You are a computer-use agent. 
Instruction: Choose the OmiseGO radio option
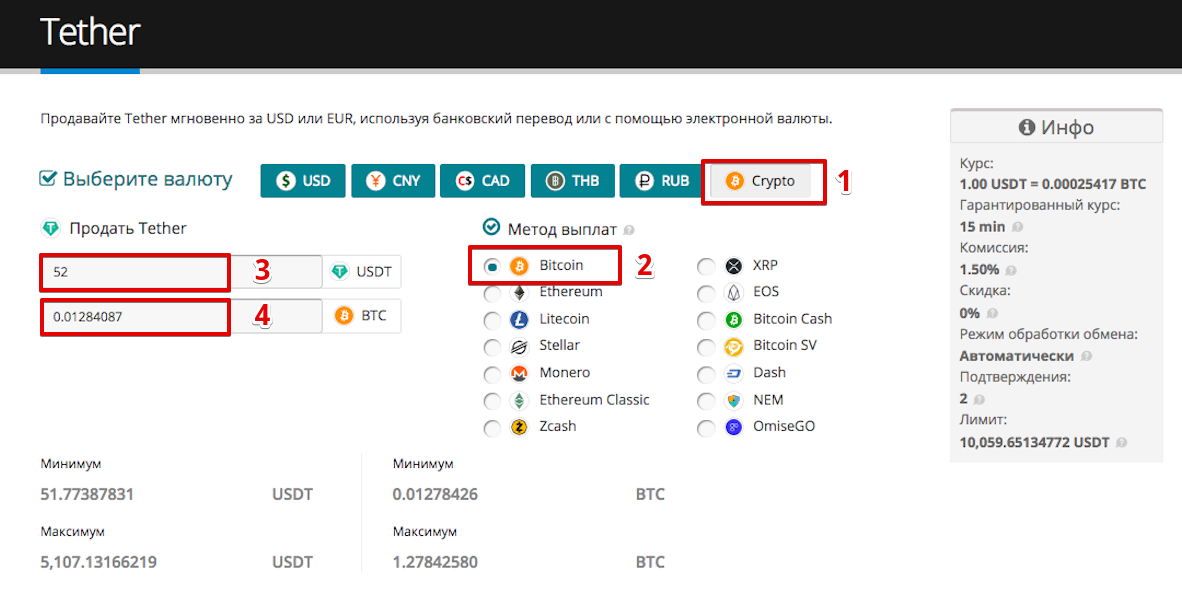[706, 428]
